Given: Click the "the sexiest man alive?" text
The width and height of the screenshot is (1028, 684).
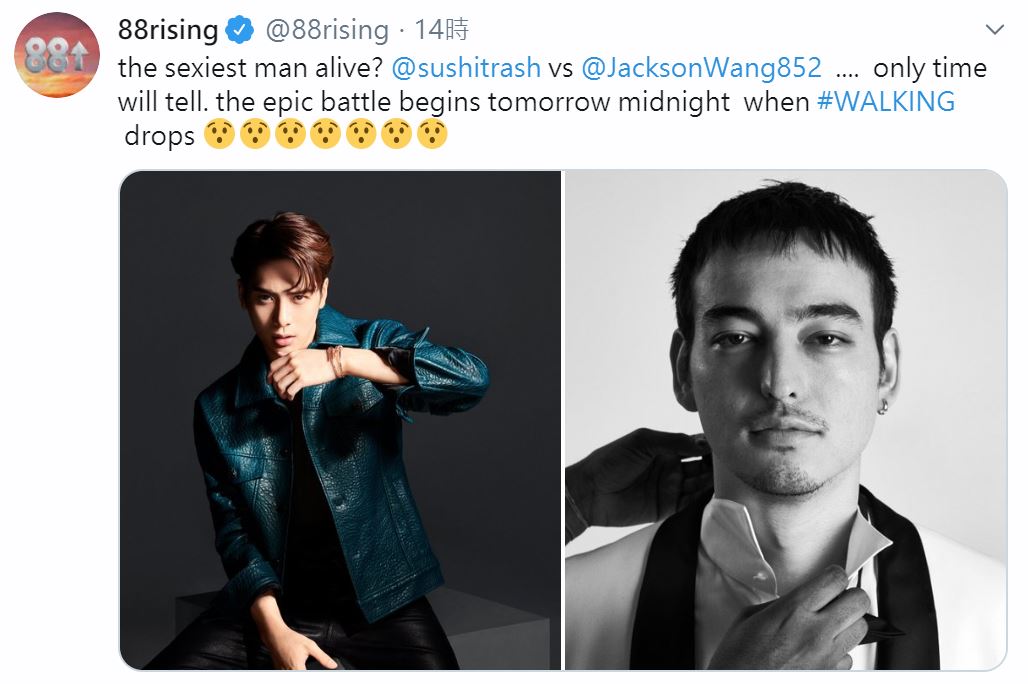Looking at the screenshot, I should pos(250,68).
